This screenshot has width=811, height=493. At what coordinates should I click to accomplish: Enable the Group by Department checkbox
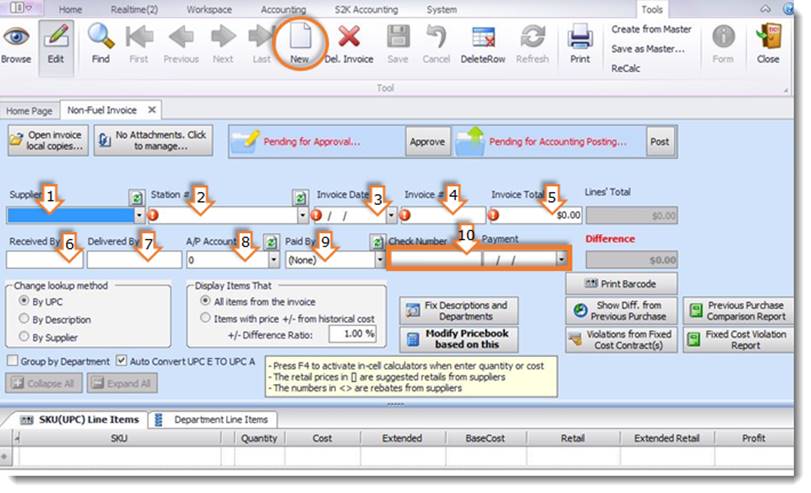[12, 360]
